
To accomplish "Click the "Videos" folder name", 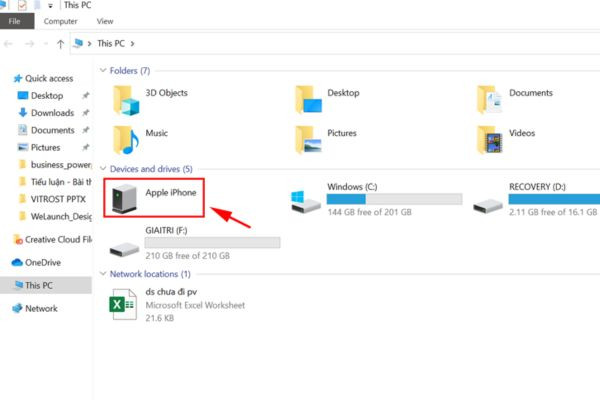I will point(522,133).
